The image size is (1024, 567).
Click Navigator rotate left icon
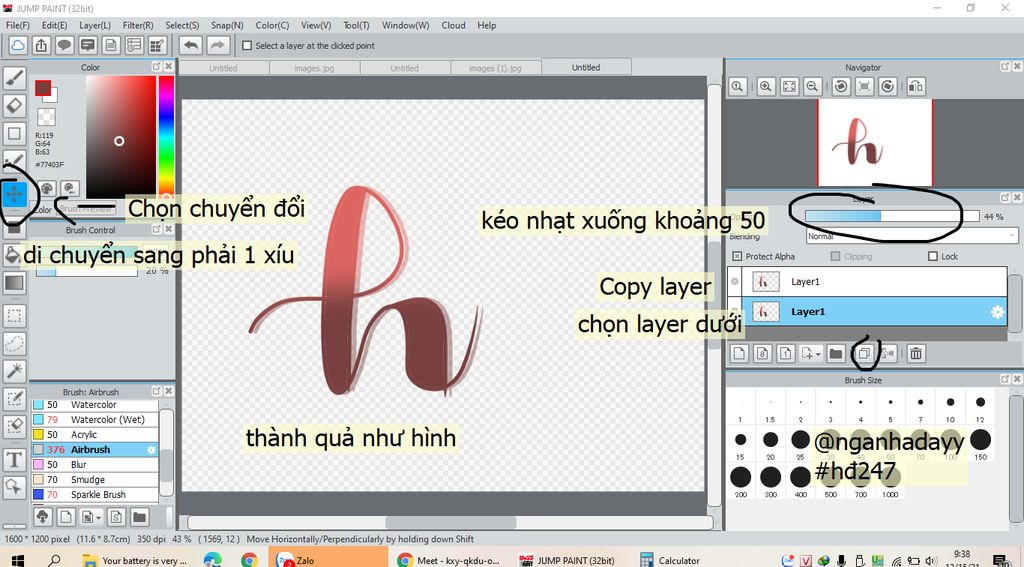[841, 86]
